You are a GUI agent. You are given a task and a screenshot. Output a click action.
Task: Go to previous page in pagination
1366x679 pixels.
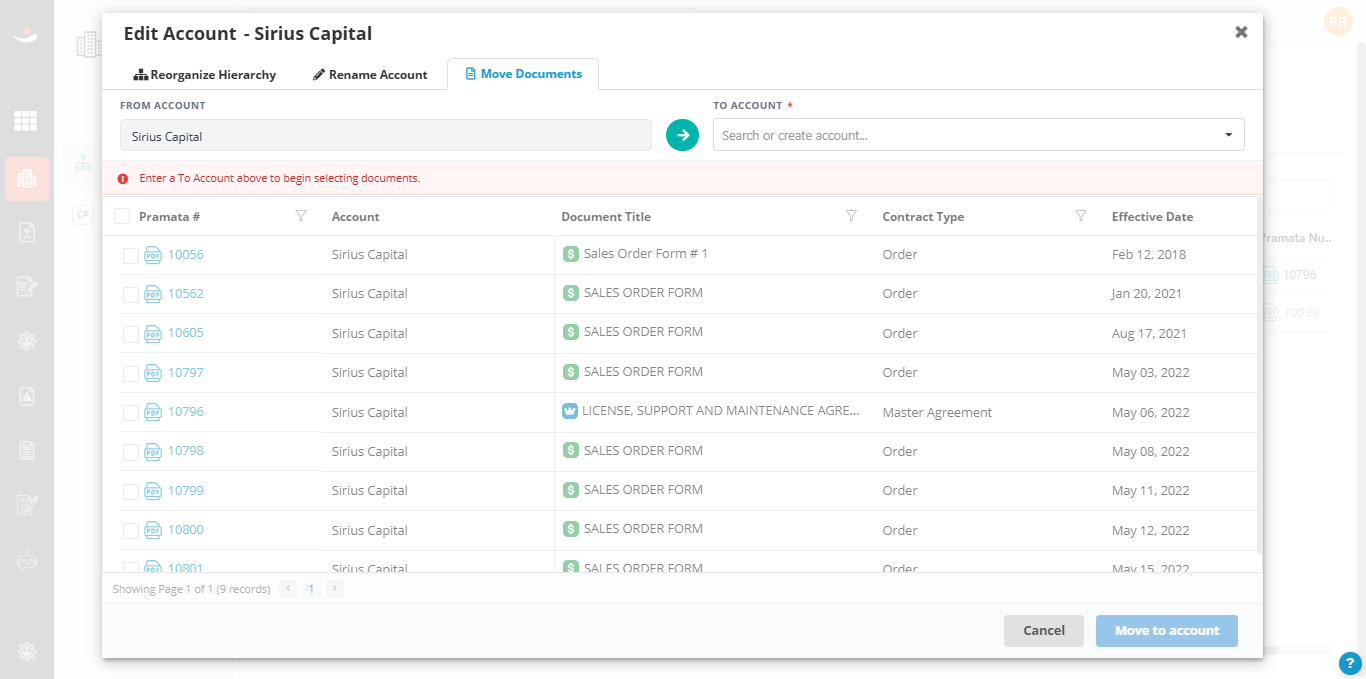click(x=289, y=589)
